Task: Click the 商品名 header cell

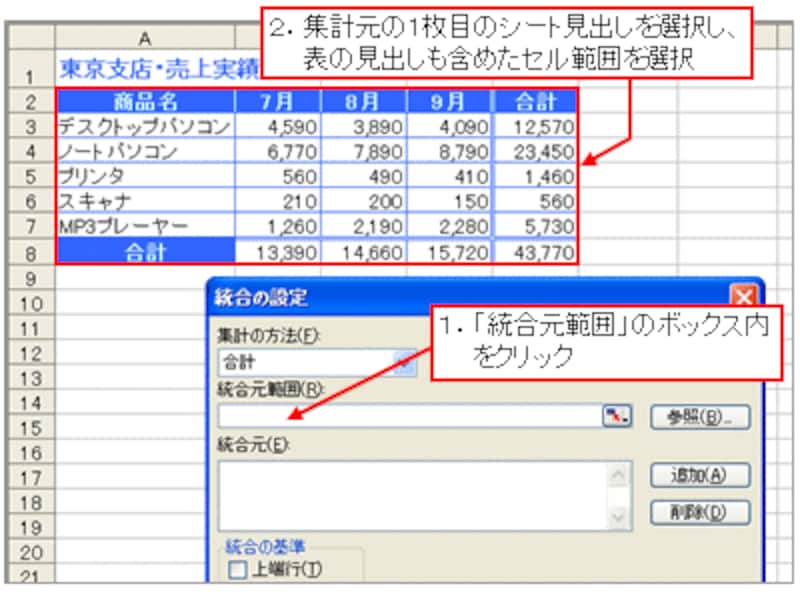Action: [x=145, y=101]
